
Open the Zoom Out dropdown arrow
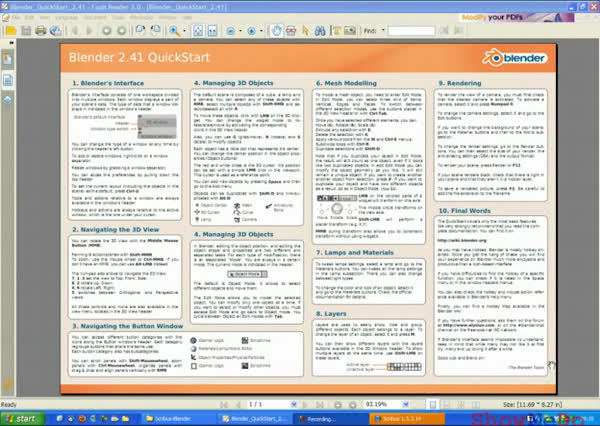point(240,31)
